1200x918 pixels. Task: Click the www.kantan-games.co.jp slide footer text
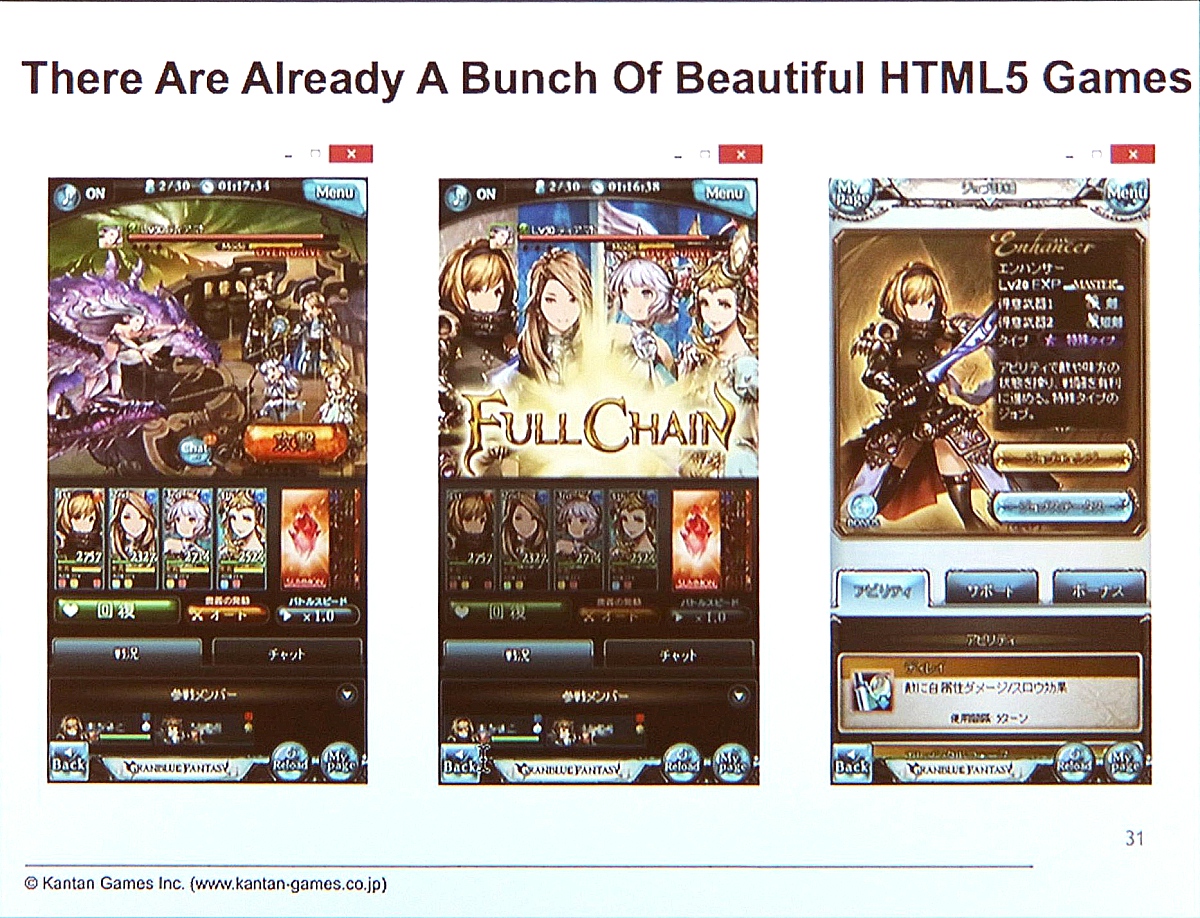288,884
